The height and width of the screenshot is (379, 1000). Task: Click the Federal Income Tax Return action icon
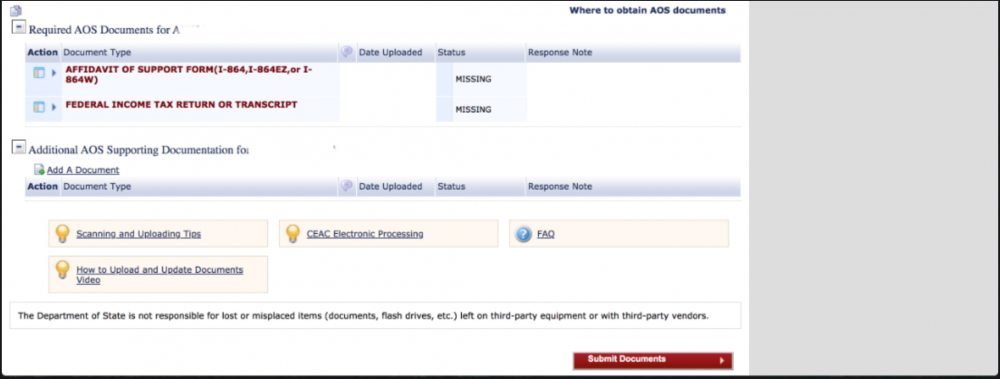pyautogui.click(x=39, y=107)
